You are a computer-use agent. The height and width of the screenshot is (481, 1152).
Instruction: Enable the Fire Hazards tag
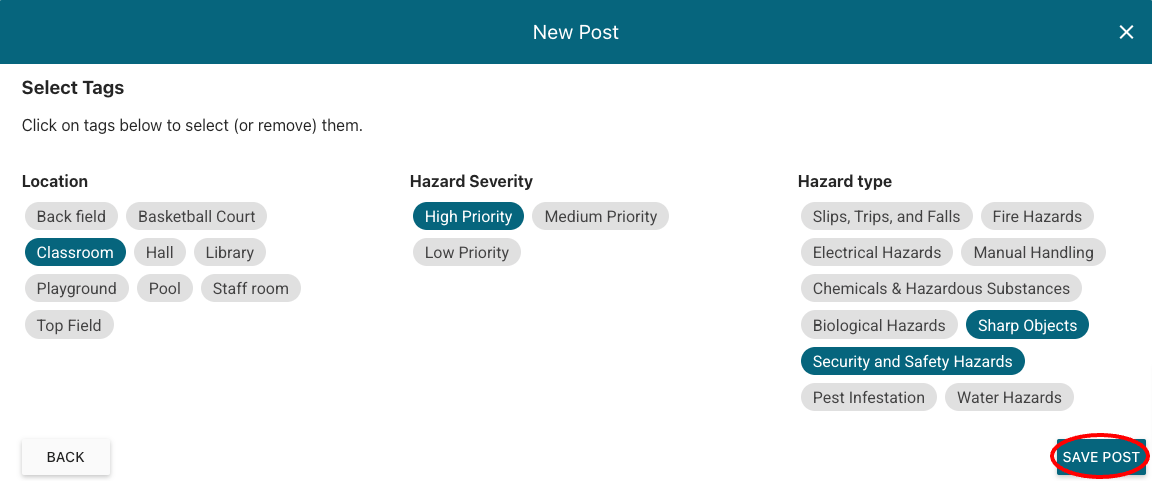(1037, 217)
